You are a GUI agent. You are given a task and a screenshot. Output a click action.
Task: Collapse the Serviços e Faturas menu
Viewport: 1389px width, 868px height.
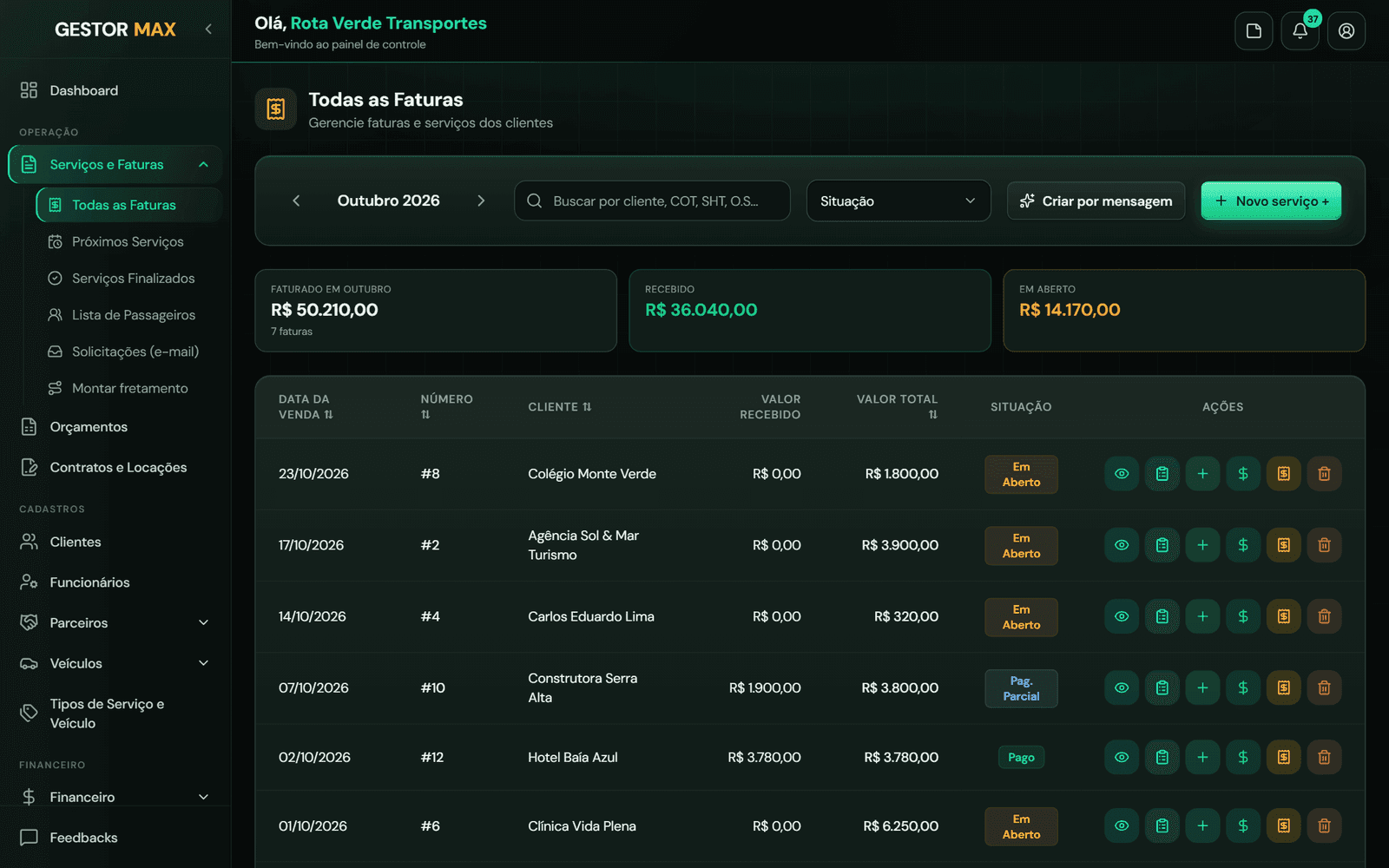[115, 164]
